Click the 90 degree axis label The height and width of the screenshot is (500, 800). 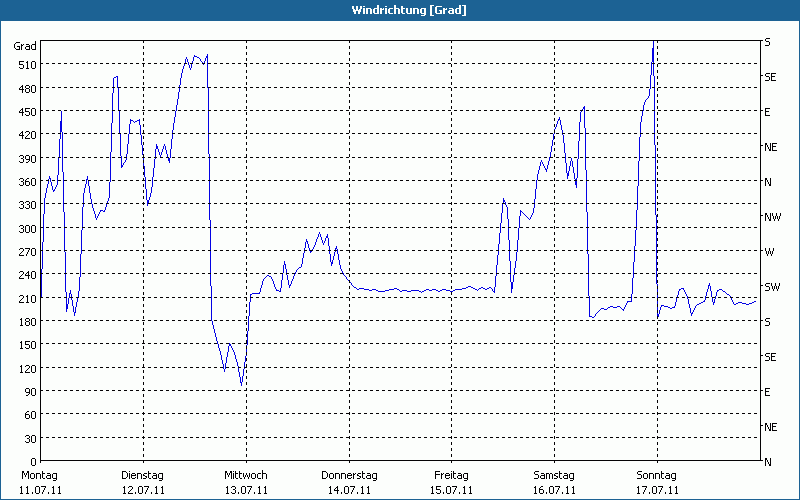click(31, 392)
